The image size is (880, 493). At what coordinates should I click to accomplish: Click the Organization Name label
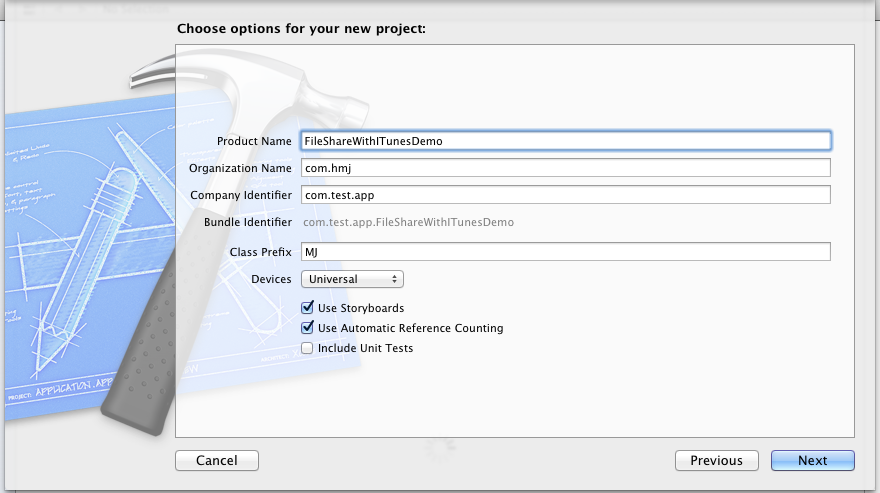[240, 168]
